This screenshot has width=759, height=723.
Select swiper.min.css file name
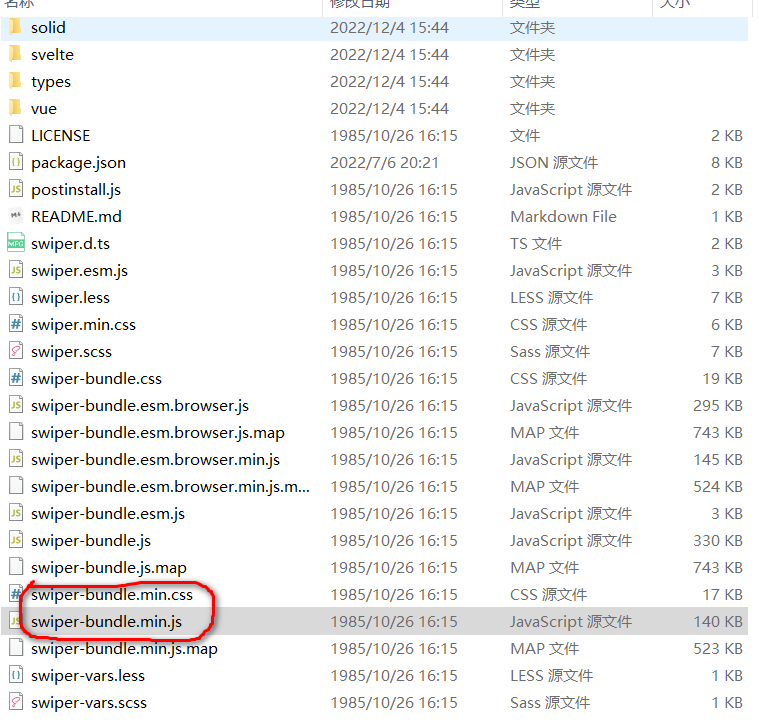click(83, 325)
